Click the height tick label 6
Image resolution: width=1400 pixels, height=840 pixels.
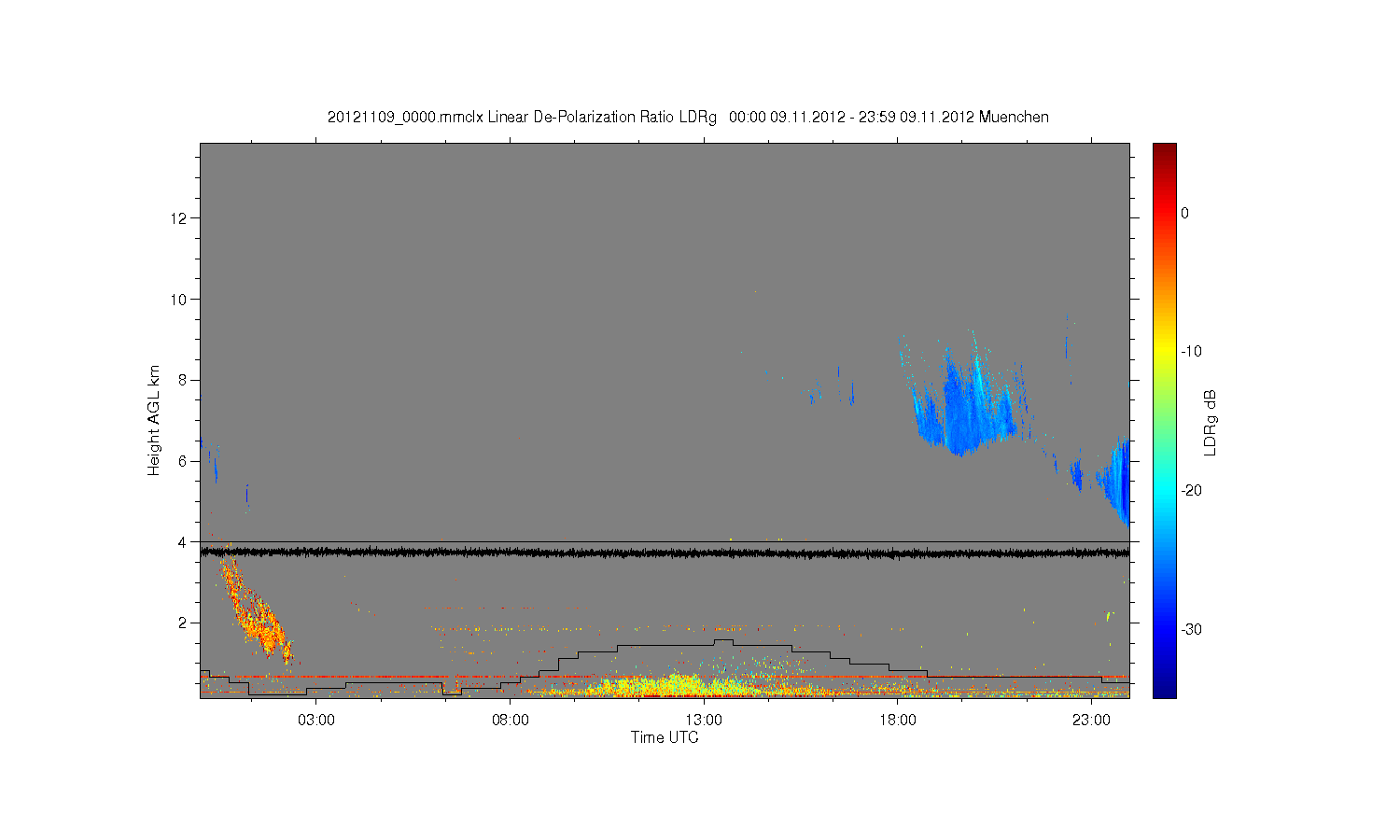pyautogui.click(x=183, y=461)
